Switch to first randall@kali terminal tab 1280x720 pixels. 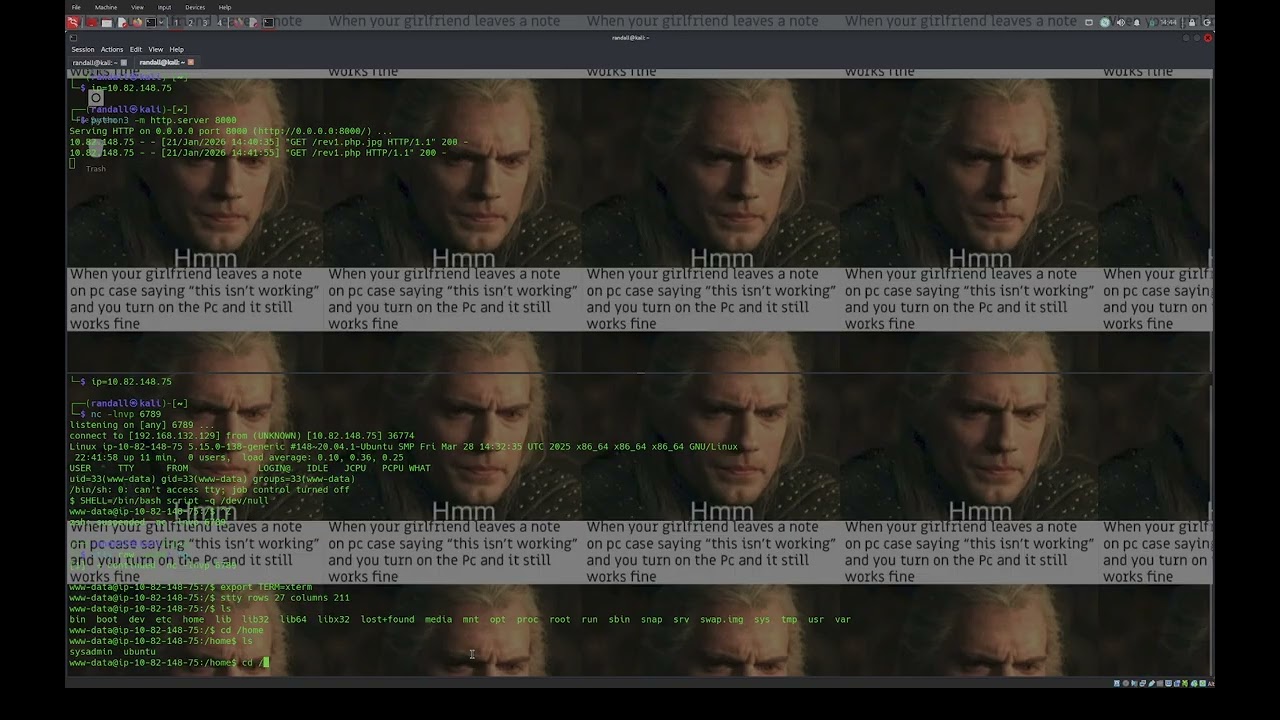[94, 62]
